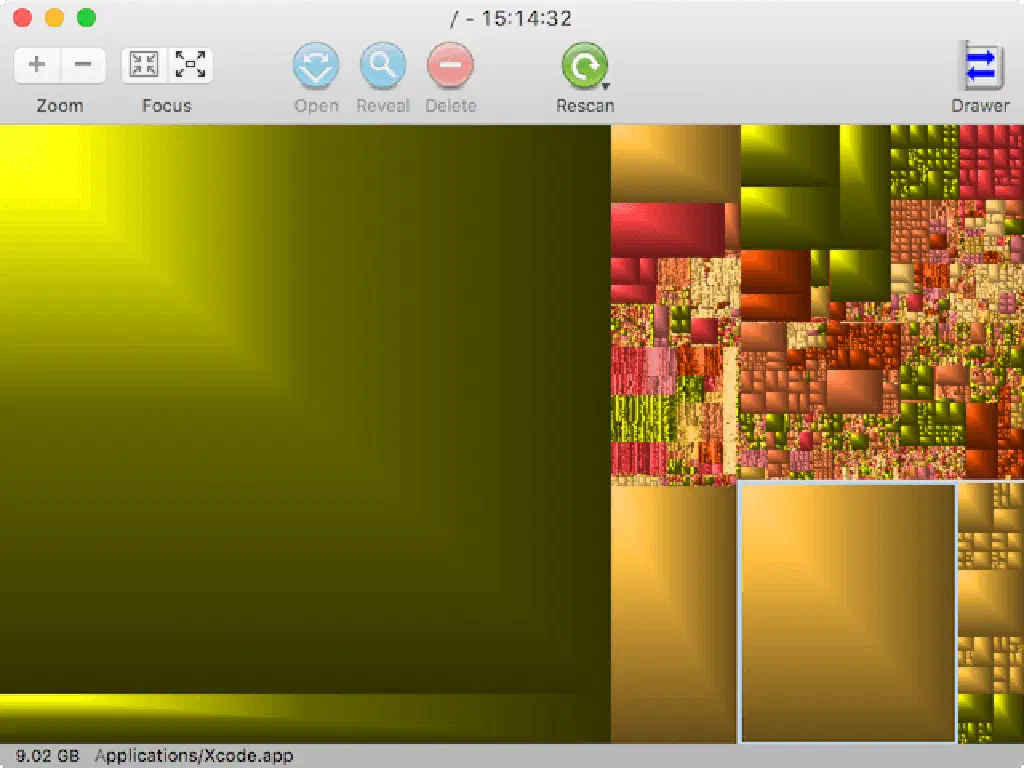The width and height of the screenshot is (1024, 768).
Task: Click the Zoom in plus button
Action: 37,65
